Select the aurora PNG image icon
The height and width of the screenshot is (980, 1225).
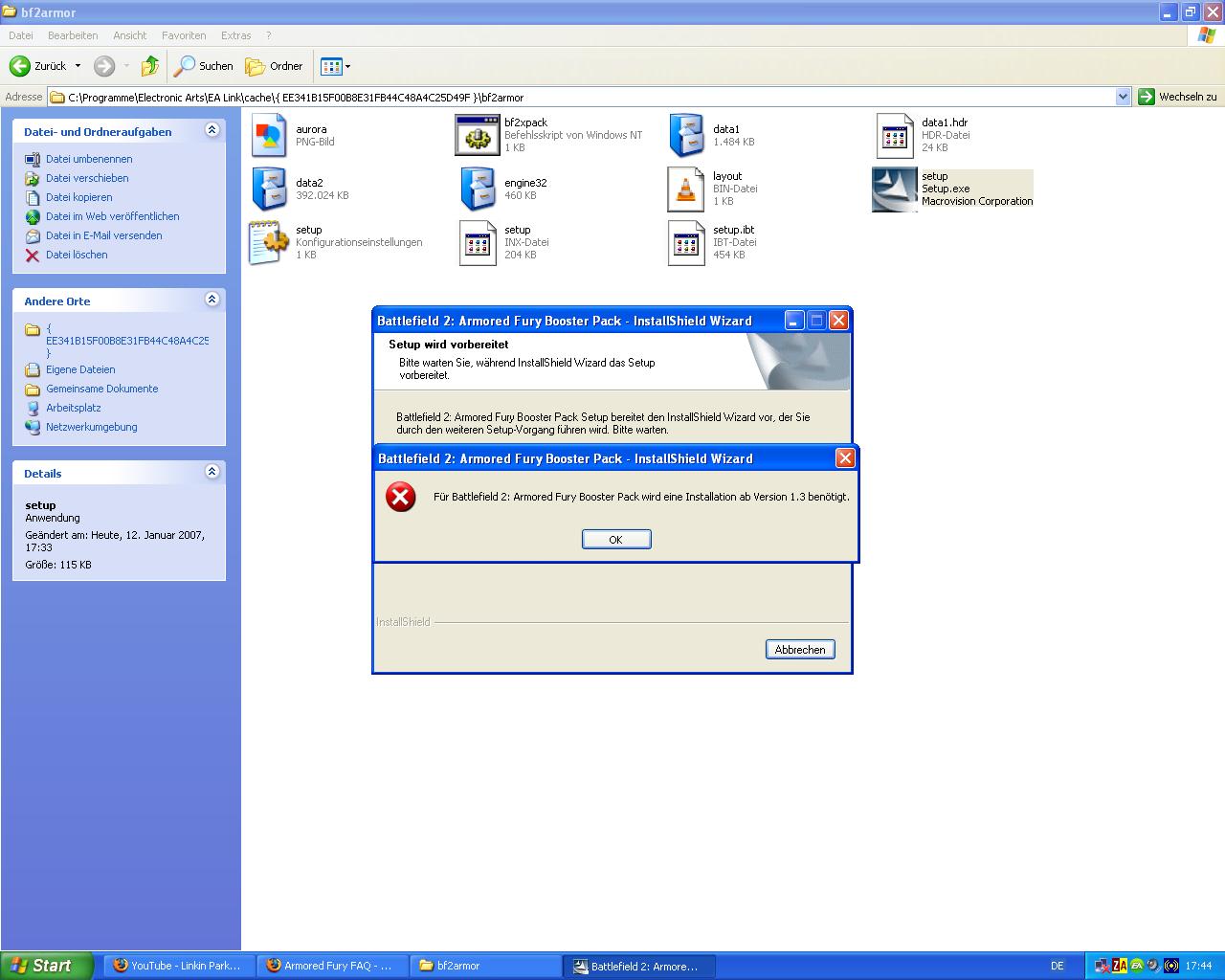point(269,136)
